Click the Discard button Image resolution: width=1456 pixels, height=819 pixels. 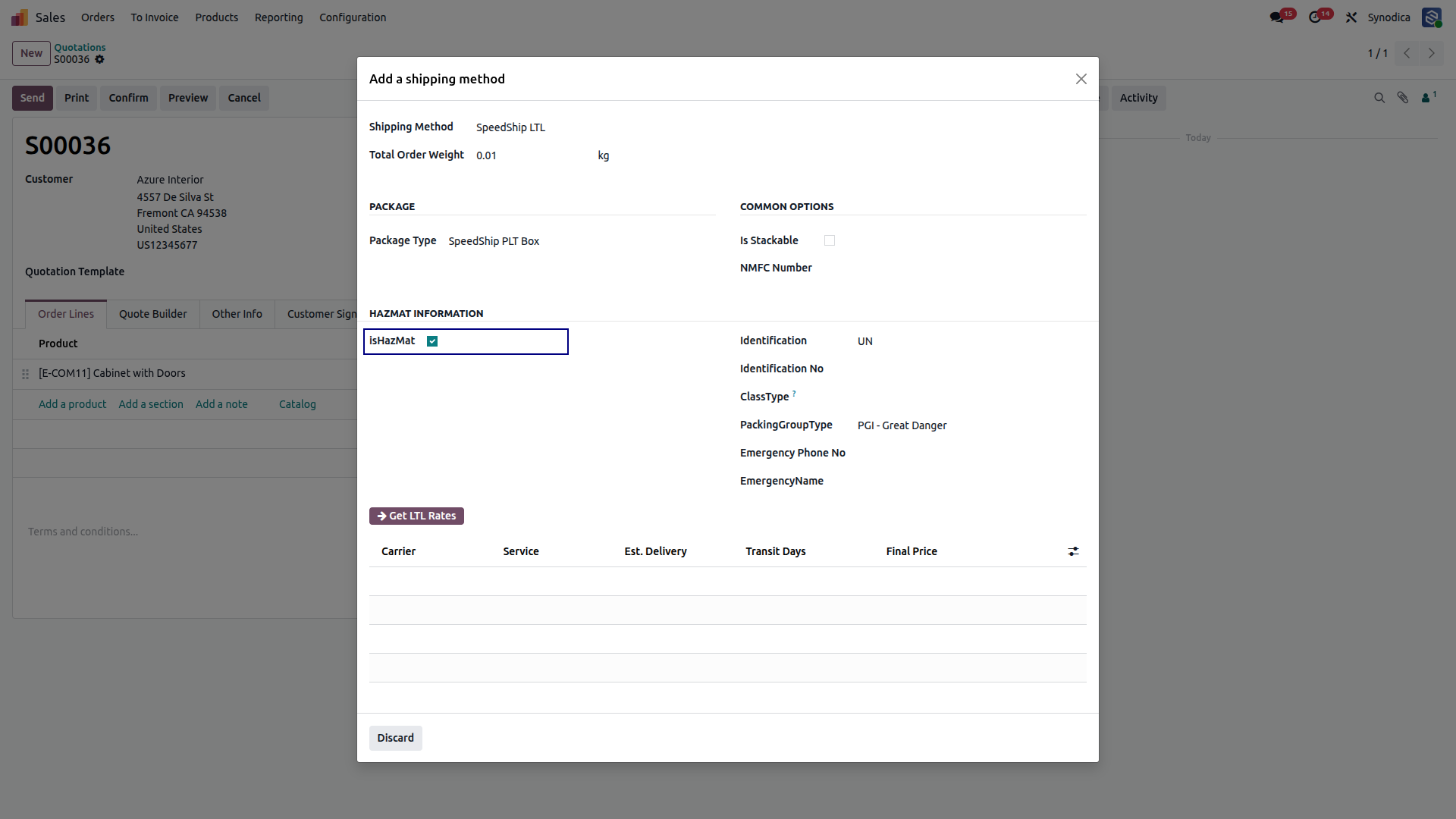(x=395, y=738)
